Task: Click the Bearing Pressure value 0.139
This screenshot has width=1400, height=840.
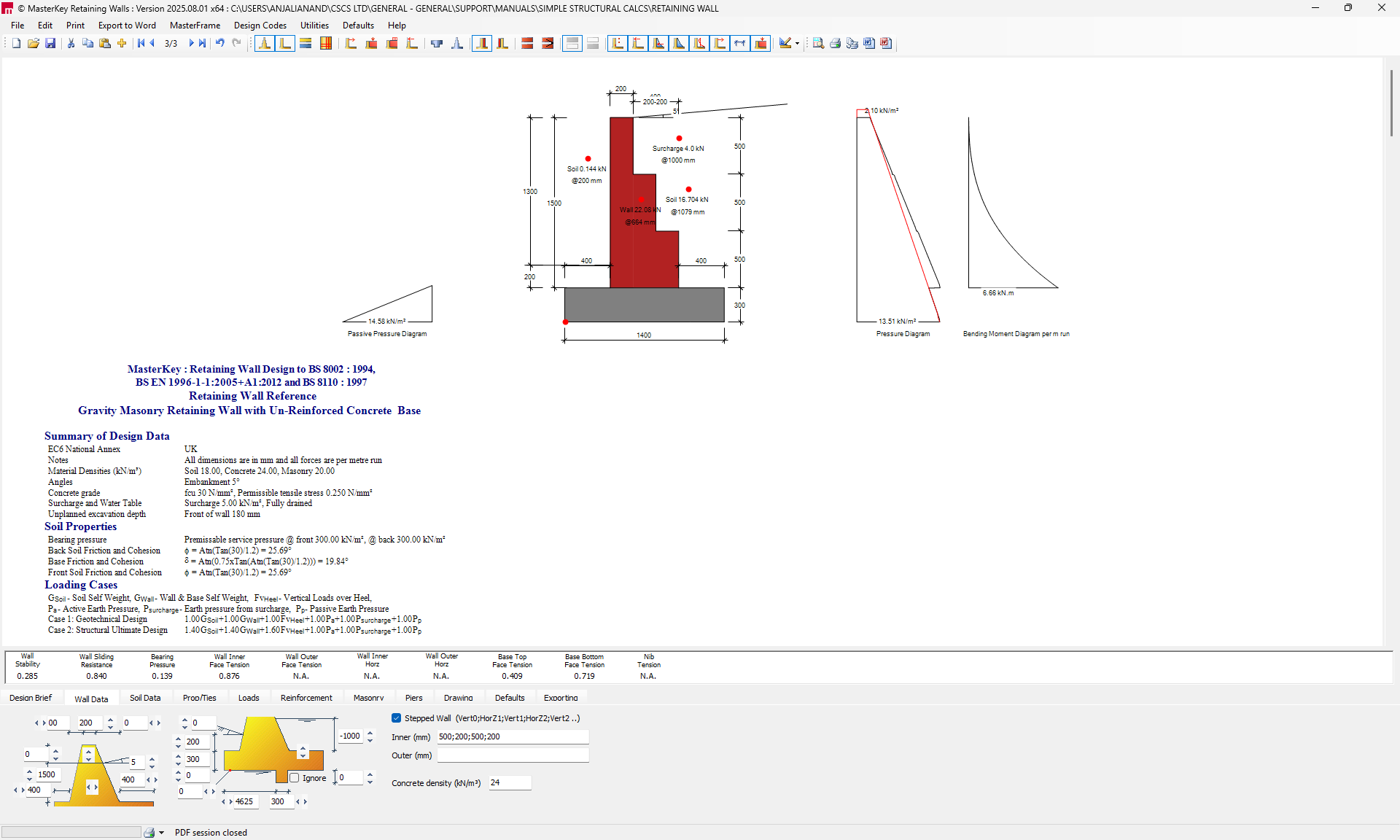Action: coord(162,677)
